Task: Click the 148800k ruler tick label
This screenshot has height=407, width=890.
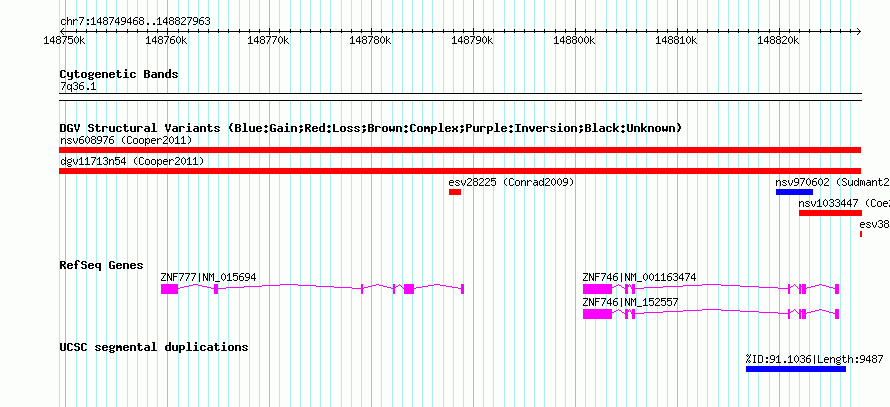Action: 574,41
